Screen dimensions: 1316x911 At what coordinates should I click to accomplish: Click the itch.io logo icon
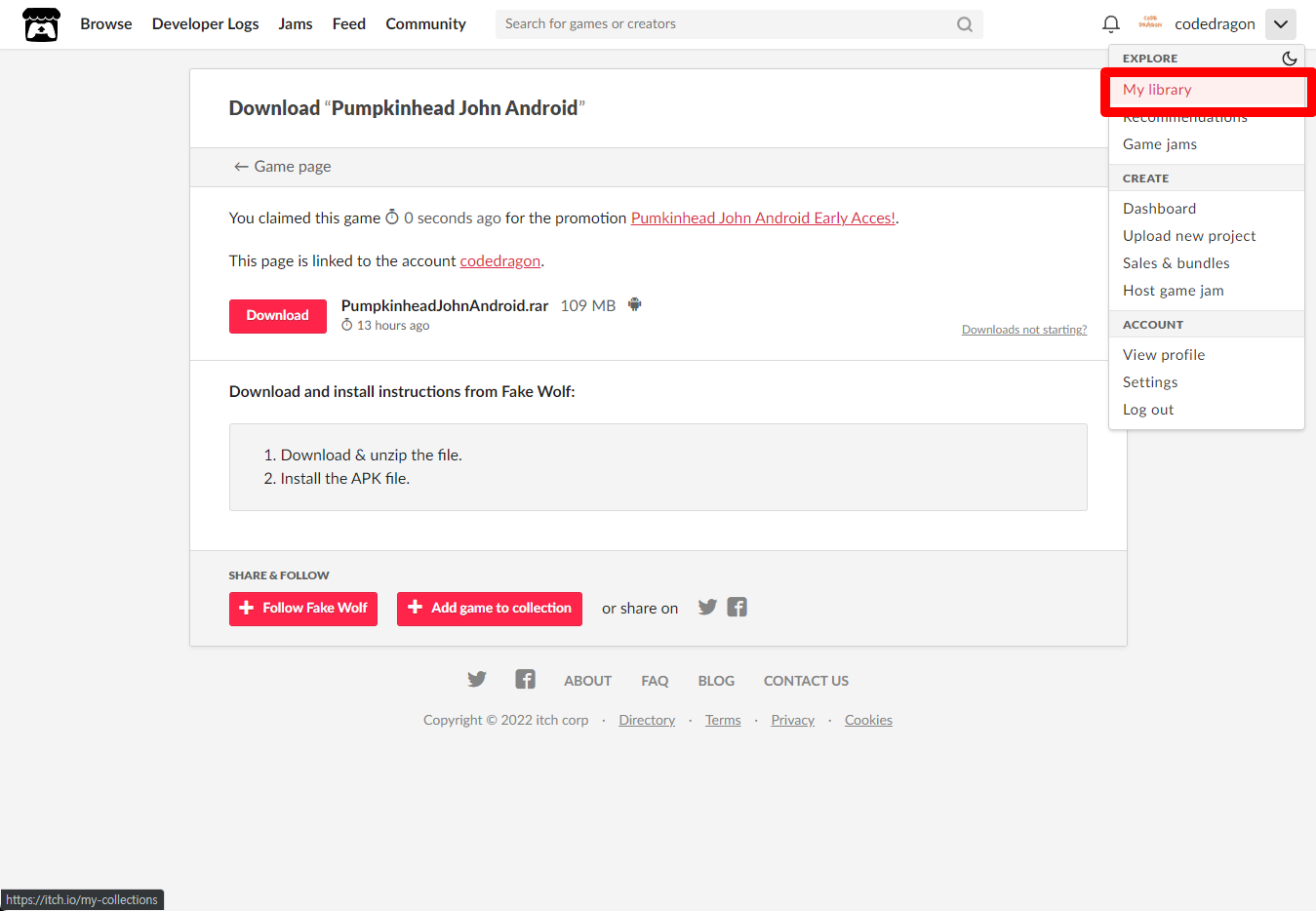click(x=41, y=24)
